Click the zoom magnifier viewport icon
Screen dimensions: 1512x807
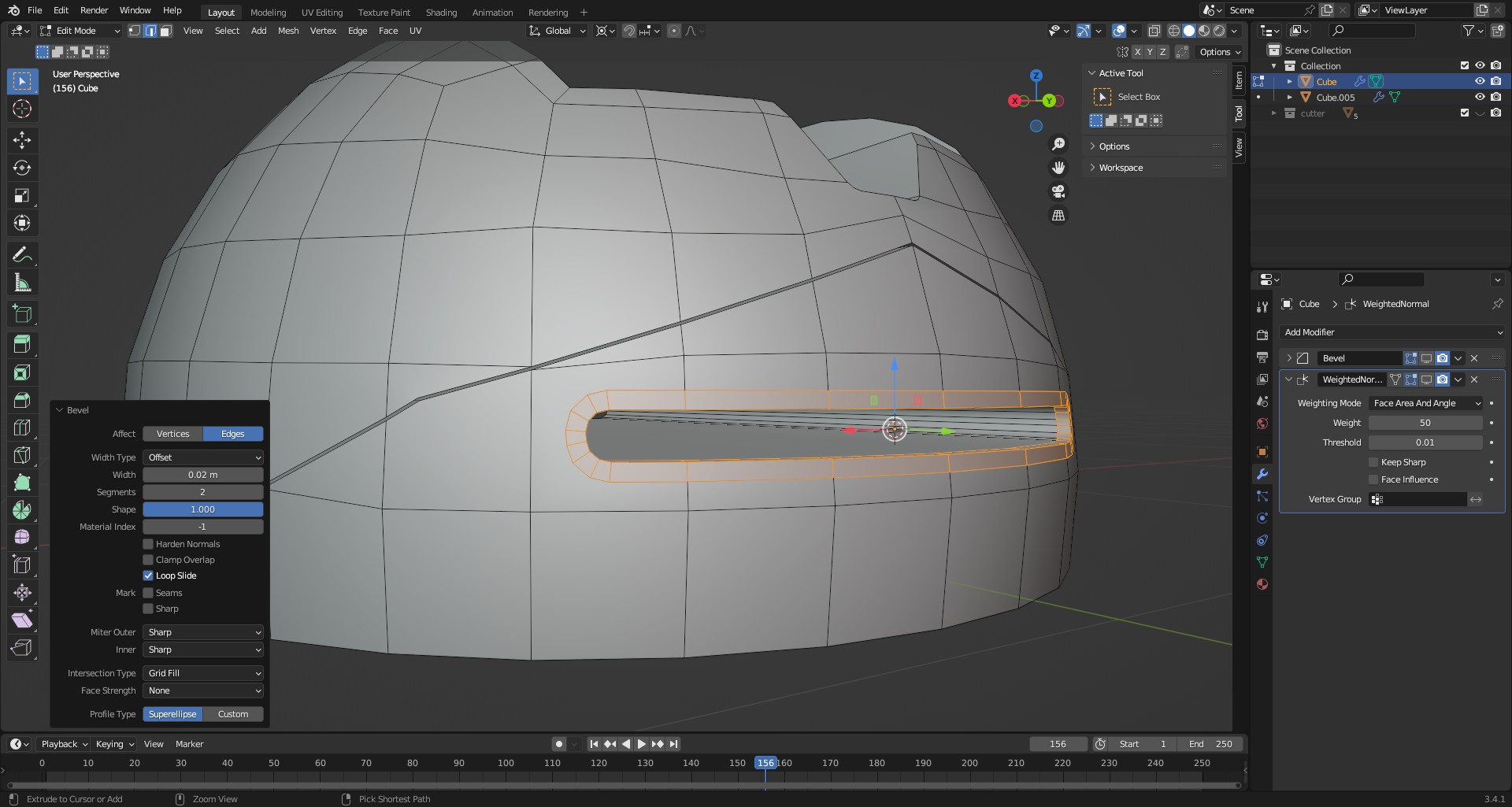[x=1058, y=144]
